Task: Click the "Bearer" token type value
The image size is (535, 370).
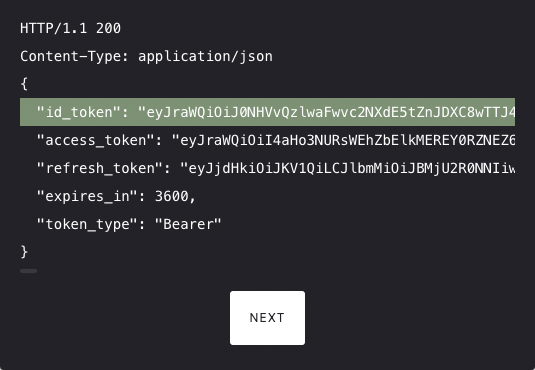Action: [188, 224]
